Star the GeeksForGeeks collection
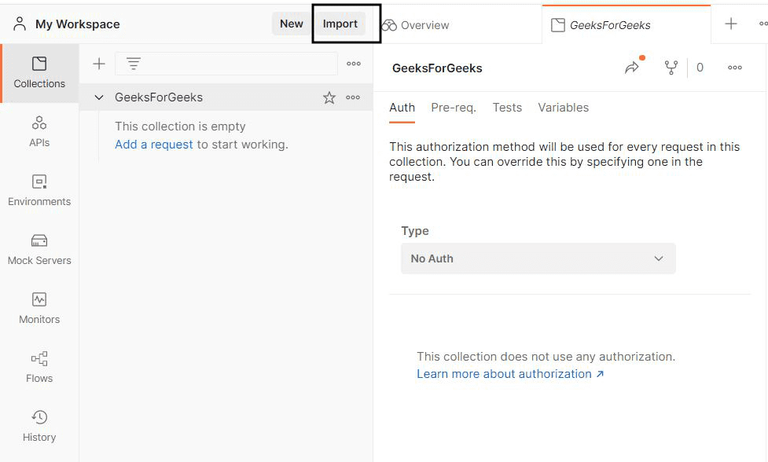The height and width of the screenshot is (462, 768). 329,98
